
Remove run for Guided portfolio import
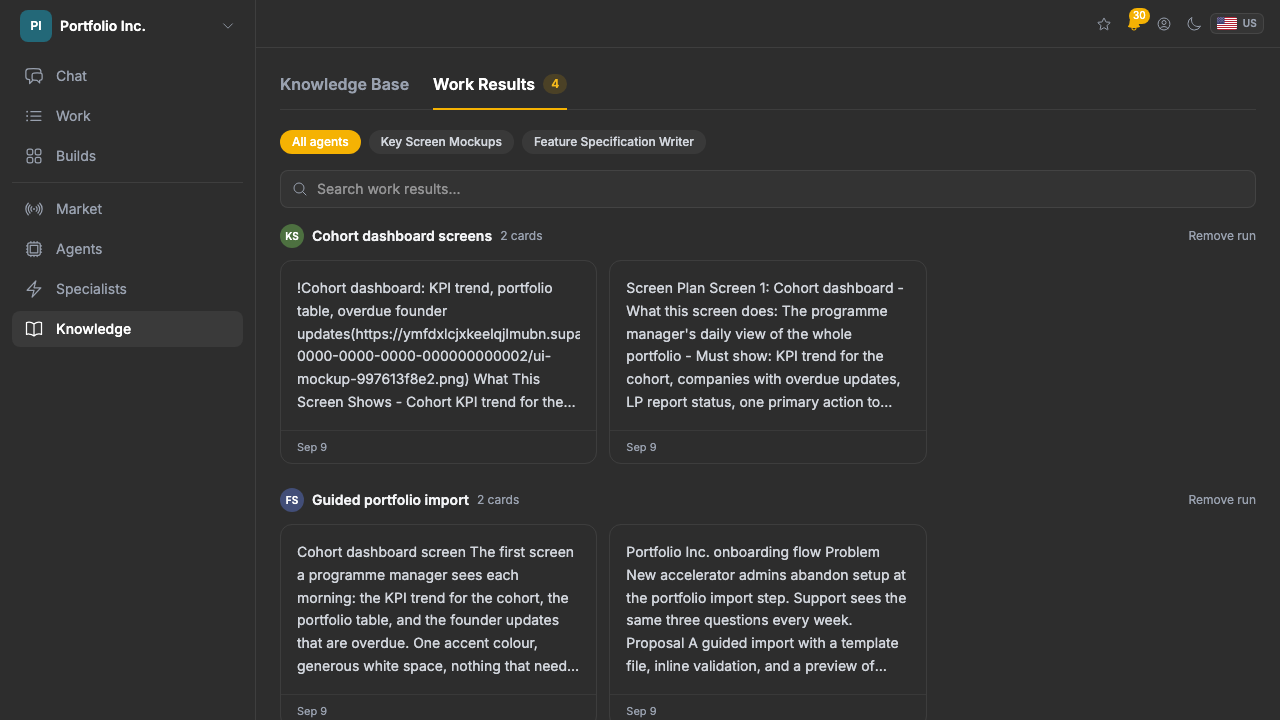pyautogui.click(x=1222, y=500)
